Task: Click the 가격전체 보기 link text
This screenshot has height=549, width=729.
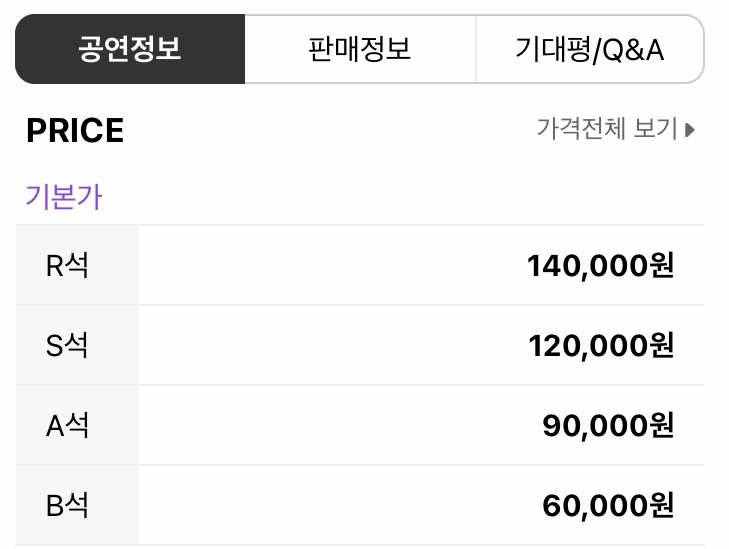Action: [x=607, y=129]
